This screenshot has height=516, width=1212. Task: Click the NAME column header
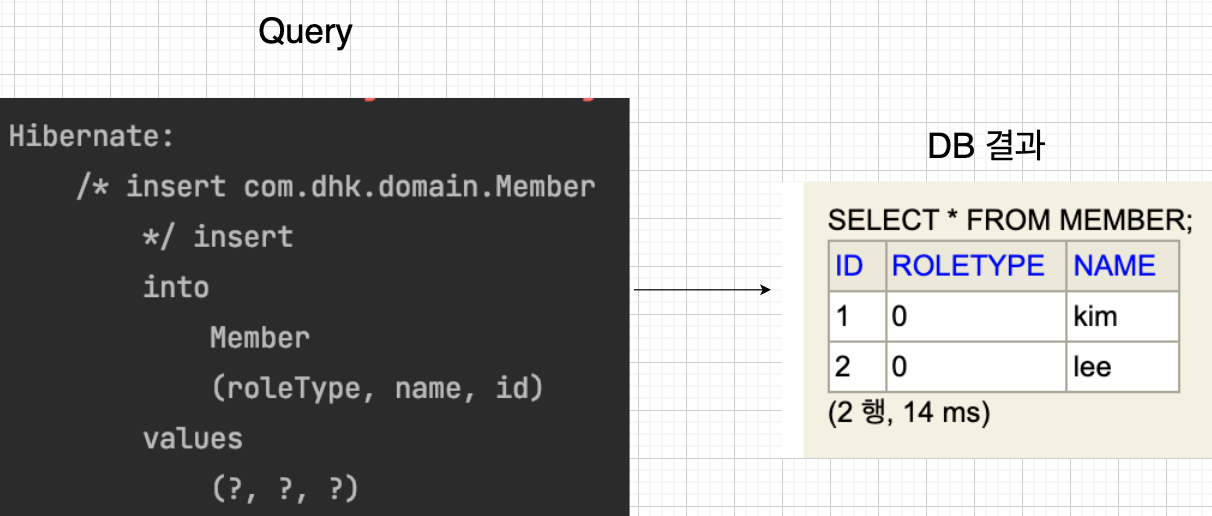pyautogui.click(x=1123, y=265)
